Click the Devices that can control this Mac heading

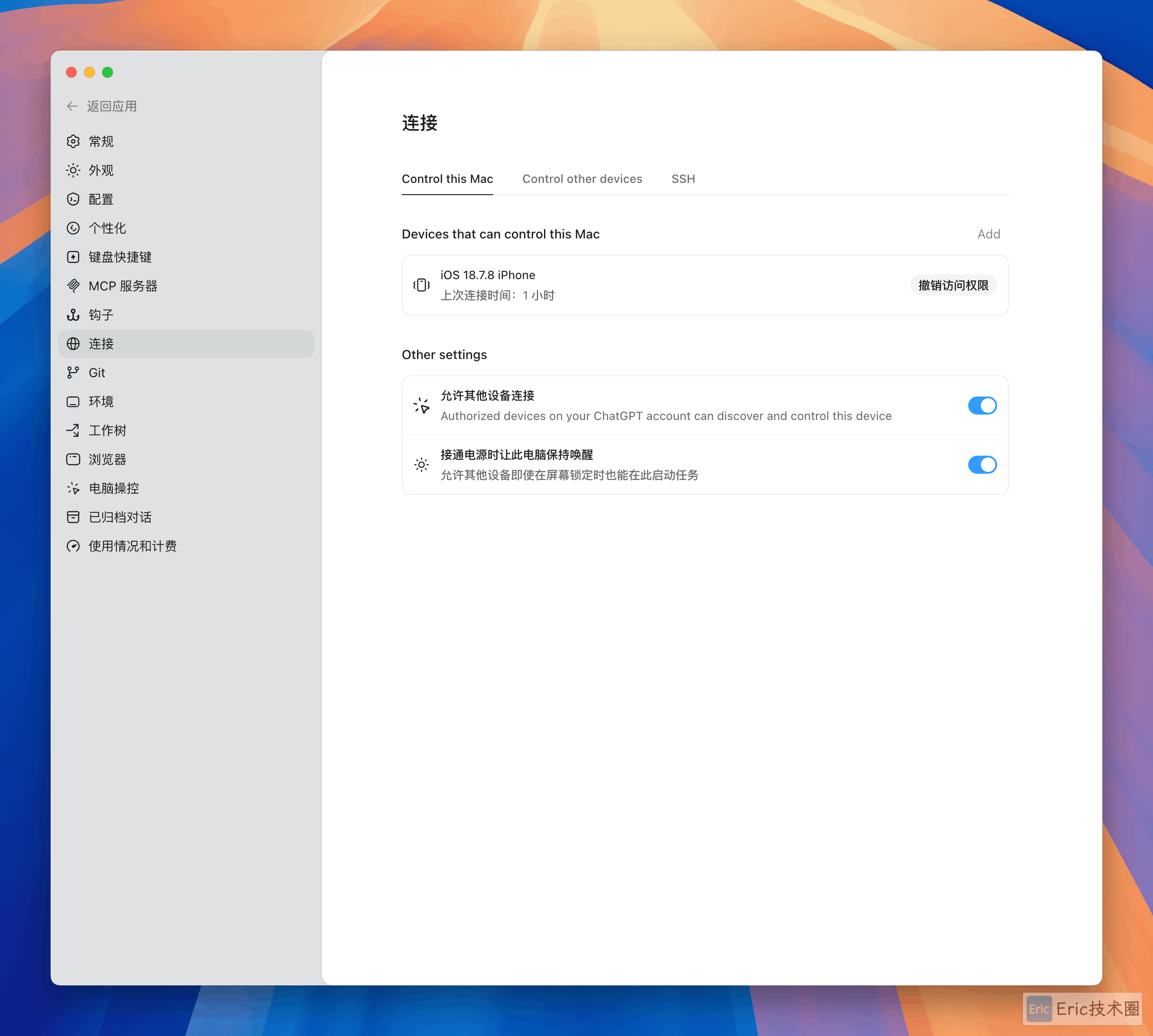click(501, 234)
